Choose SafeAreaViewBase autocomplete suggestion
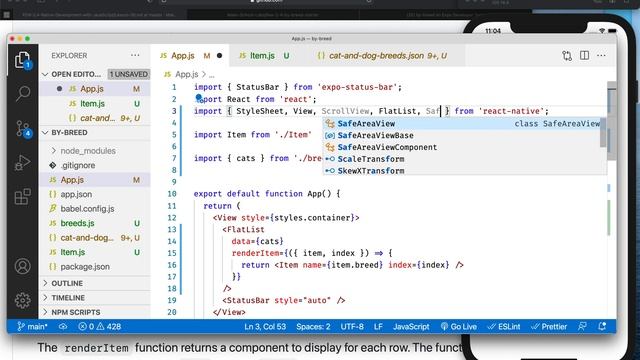Screen dimensions: 640x360 coord(462,135)
